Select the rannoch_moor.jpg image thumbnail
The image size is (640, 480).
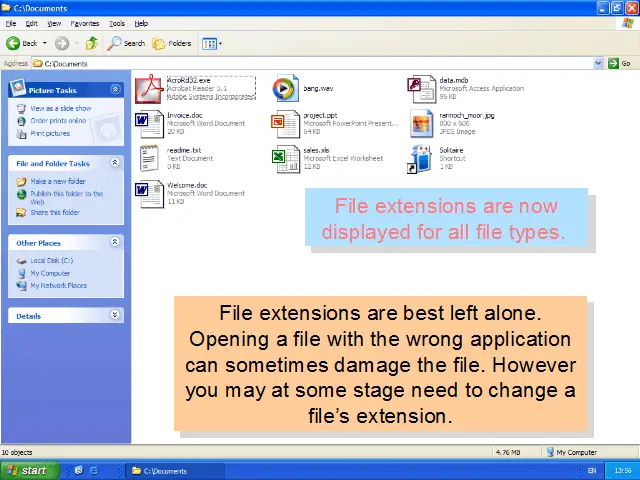pyautogui.click(x=421, y=123)
